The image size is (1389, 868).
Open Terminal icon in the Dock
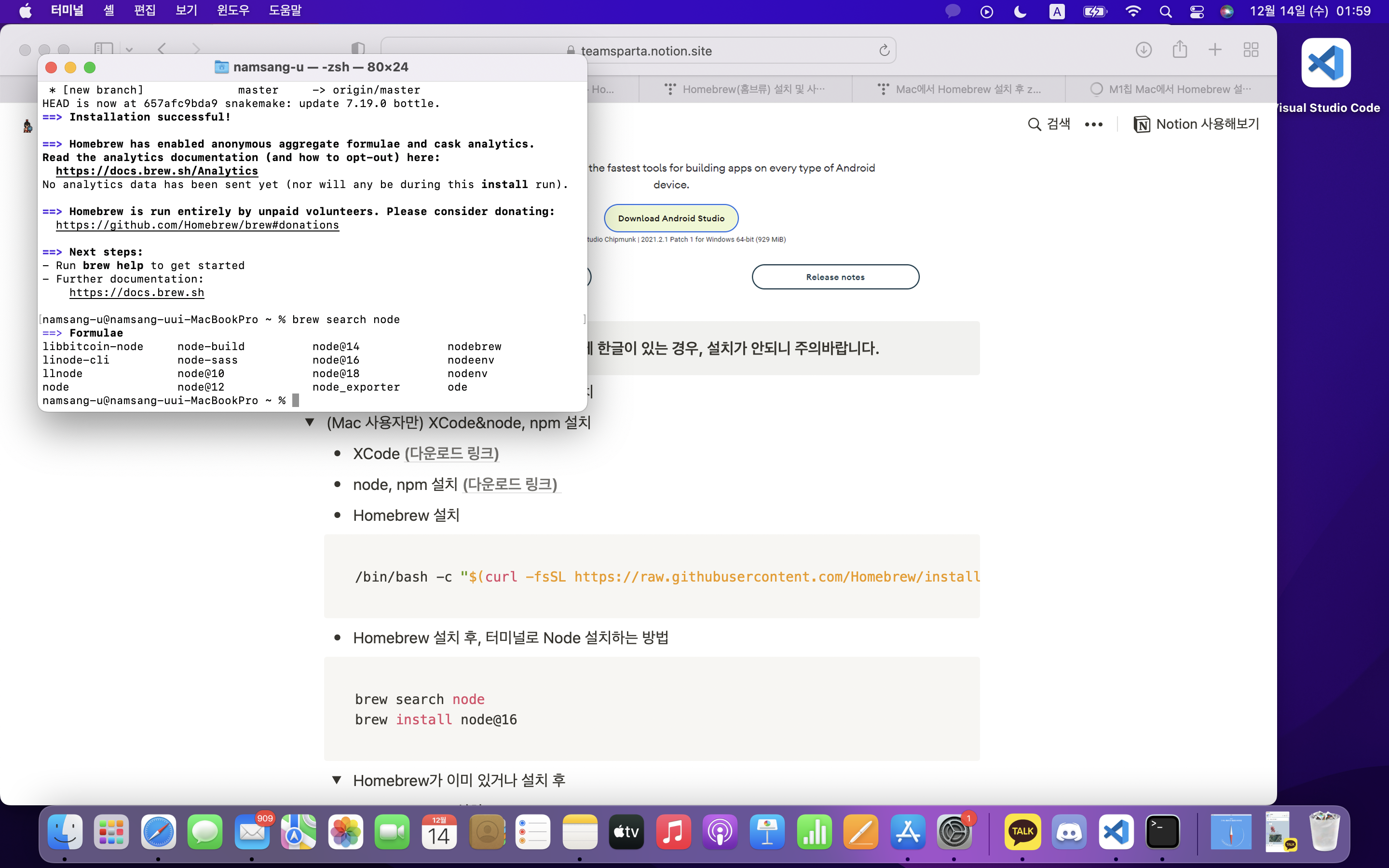click(1162, 831)
